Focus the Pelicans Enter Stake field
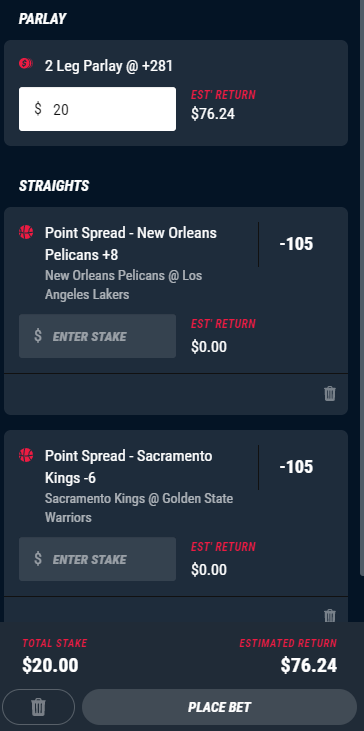 [97, 336]
